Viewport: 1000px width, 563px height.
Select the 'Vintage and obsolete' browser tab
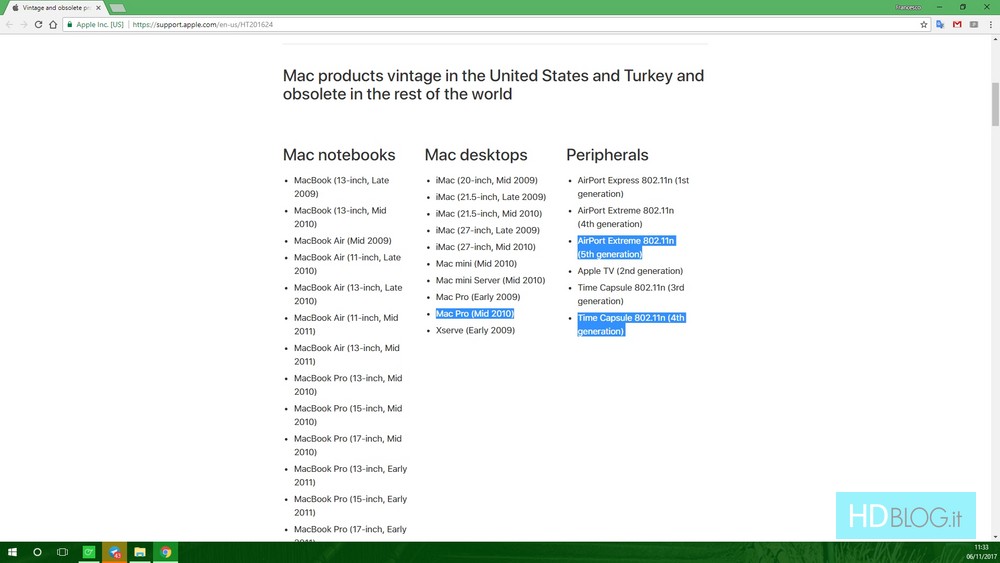pos(56,8)
